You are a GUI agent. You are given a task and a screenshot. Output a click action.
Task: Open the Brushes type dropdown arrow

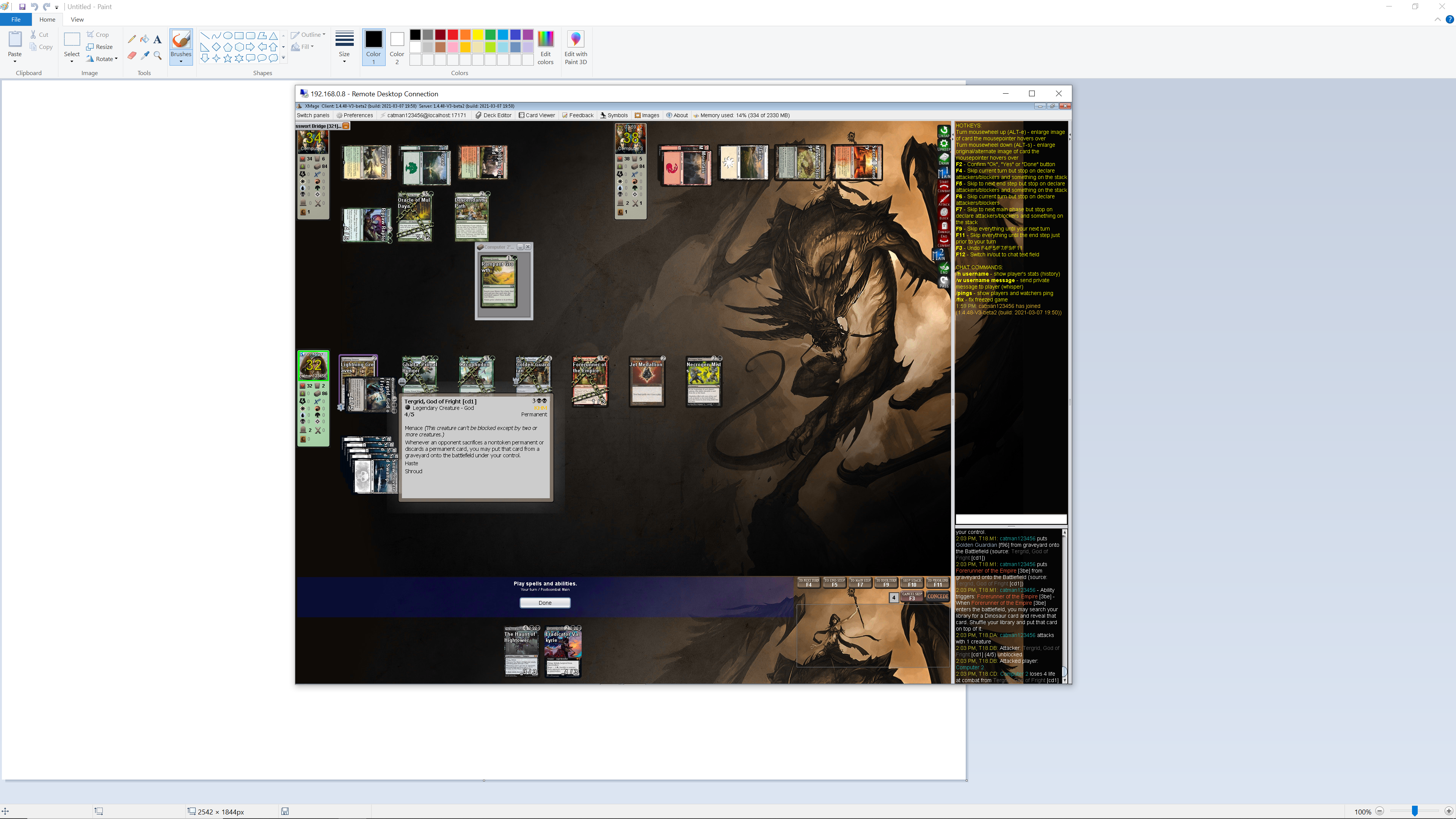click(x=181, y=61)
